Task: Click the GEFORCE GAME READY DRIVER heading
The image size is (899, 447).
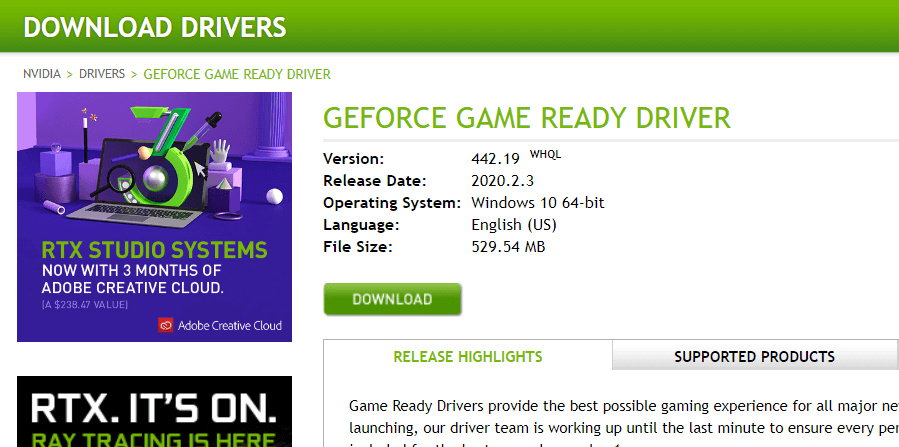Action: coord(527,117)
